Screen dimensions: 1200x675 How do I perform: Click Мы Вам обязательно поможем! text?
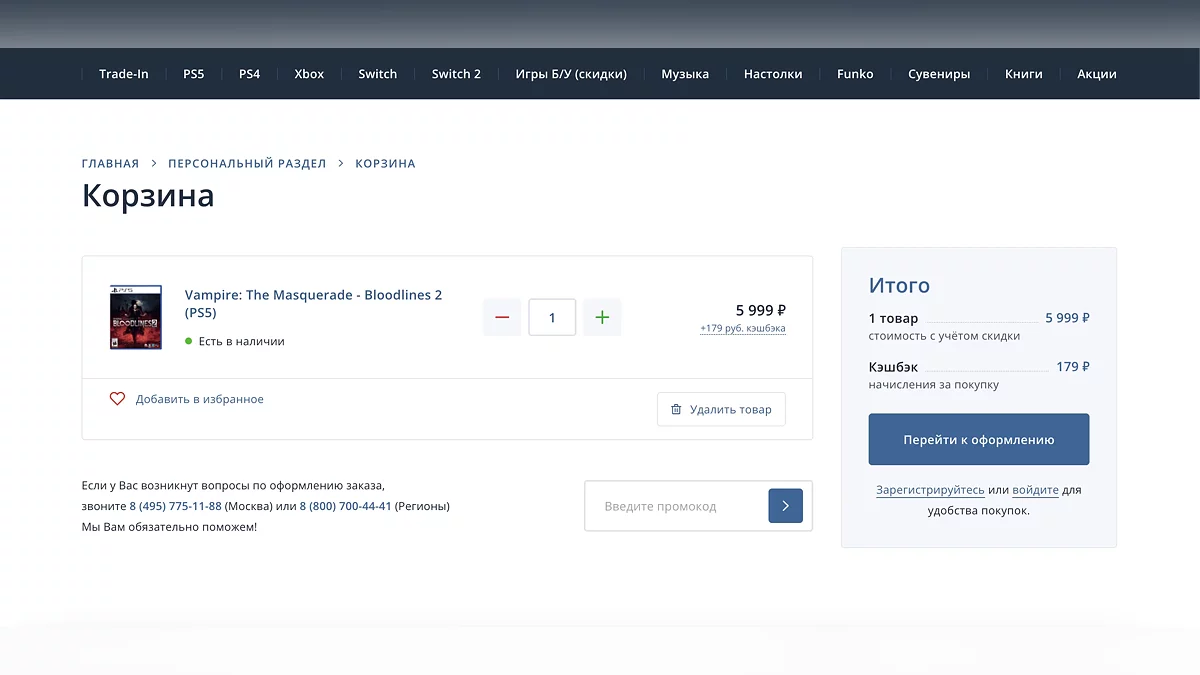[x=169, y=527]
